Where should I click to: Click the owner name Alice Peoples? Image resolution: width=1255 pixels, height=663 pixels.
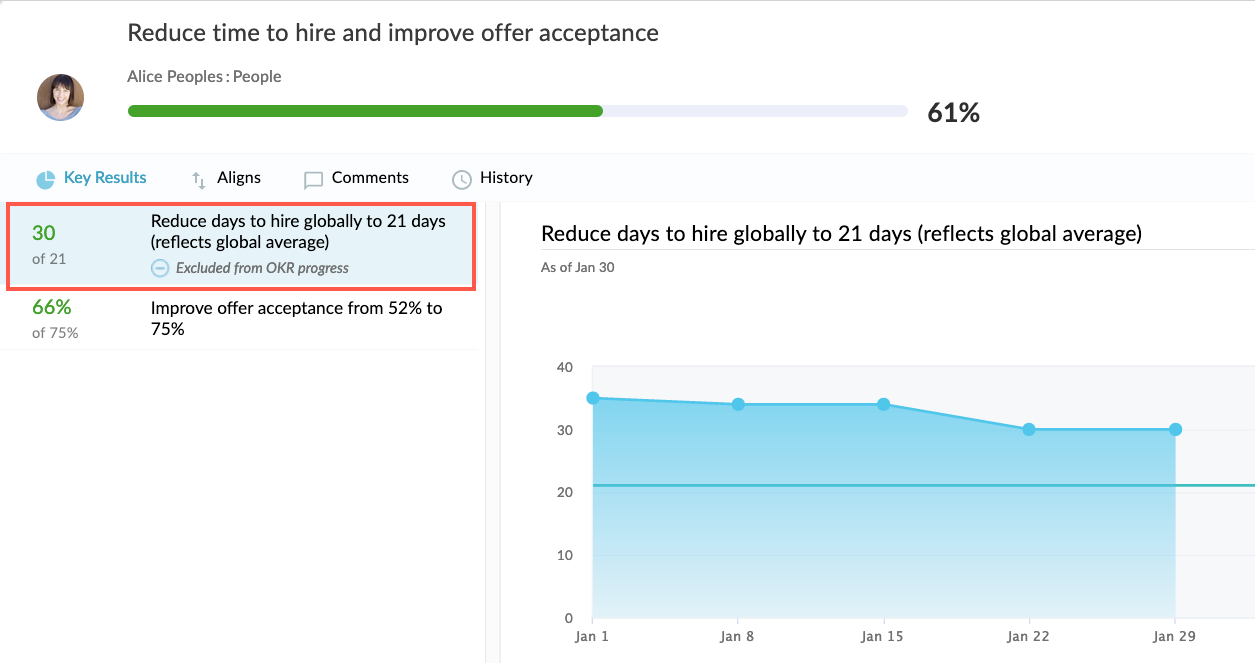(x=175, y=76)
